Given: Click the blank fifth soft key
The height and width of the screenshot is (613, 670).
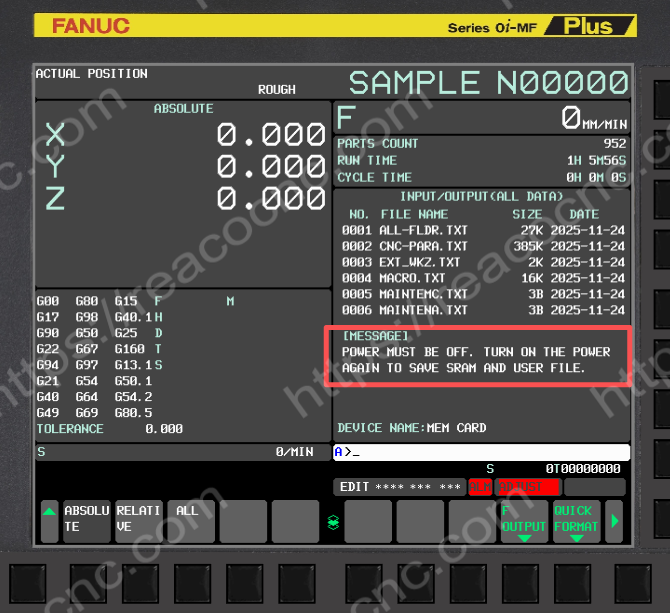Looking at the screenshot, I should (295, 521).
